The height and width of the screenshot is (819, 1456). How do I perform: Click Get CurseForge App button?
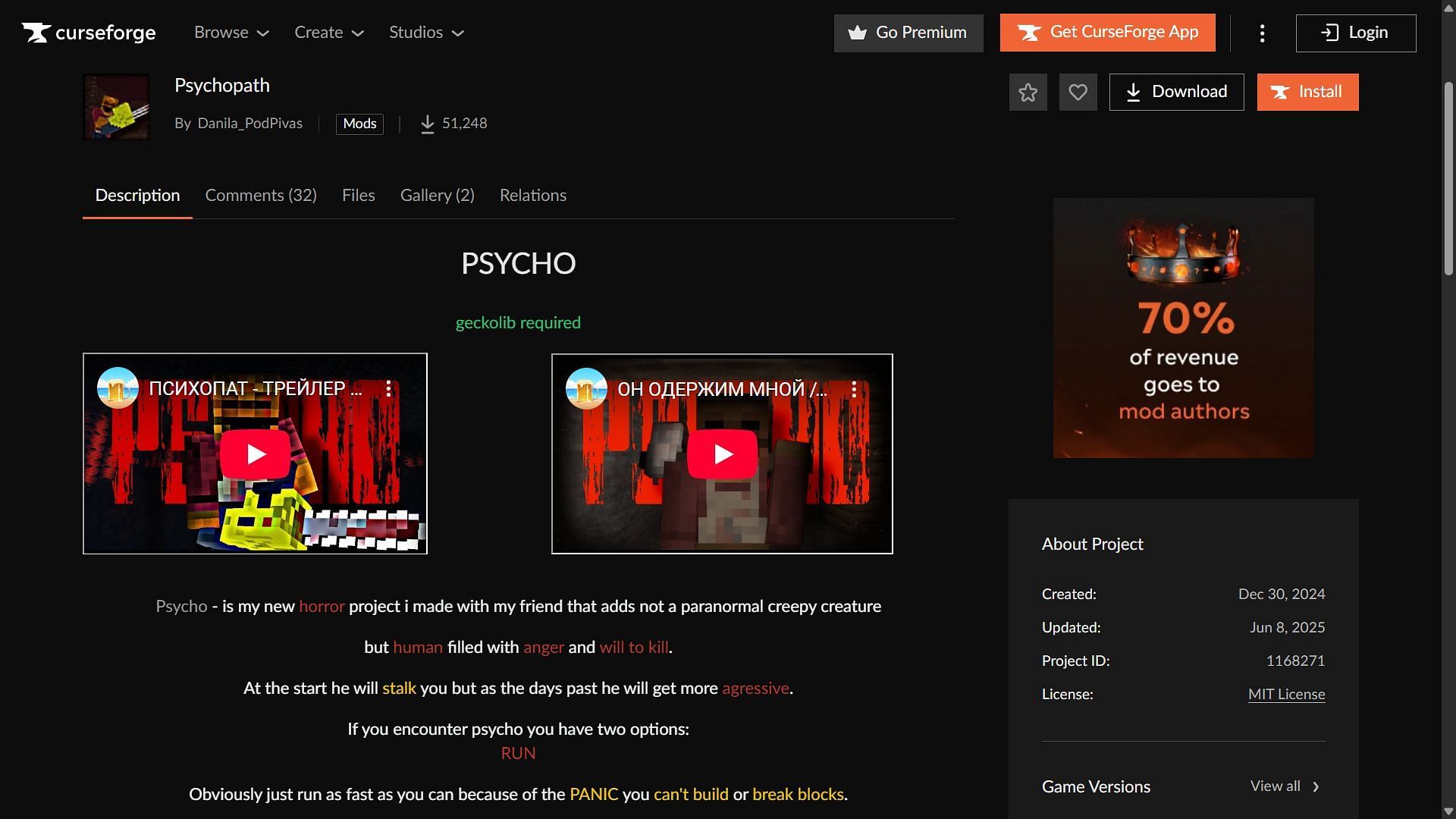click(x=1107, y=33)
